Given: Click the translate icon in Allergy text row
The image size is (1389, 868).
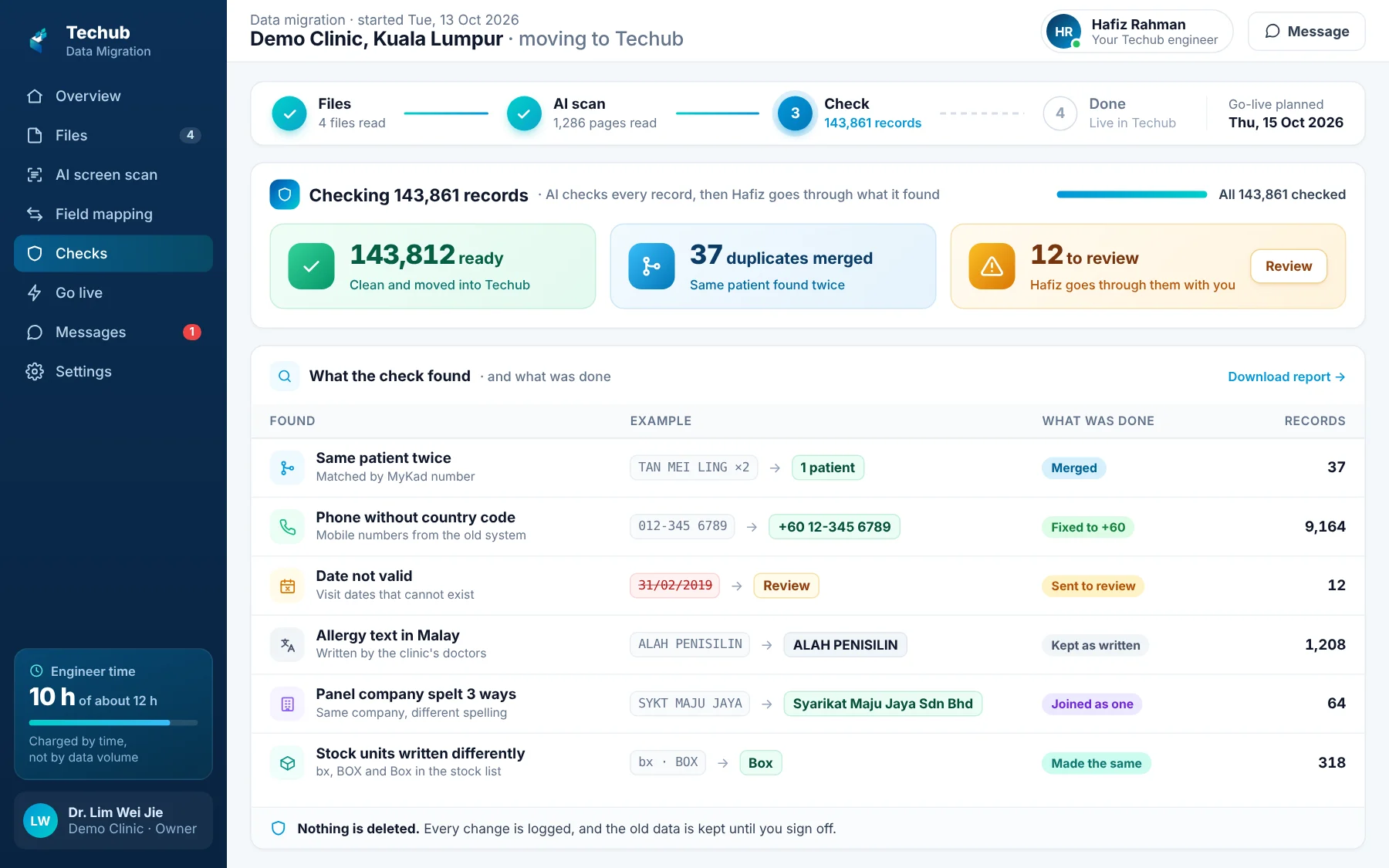Looking at the screenshot, I should click(x=287, y=645).
